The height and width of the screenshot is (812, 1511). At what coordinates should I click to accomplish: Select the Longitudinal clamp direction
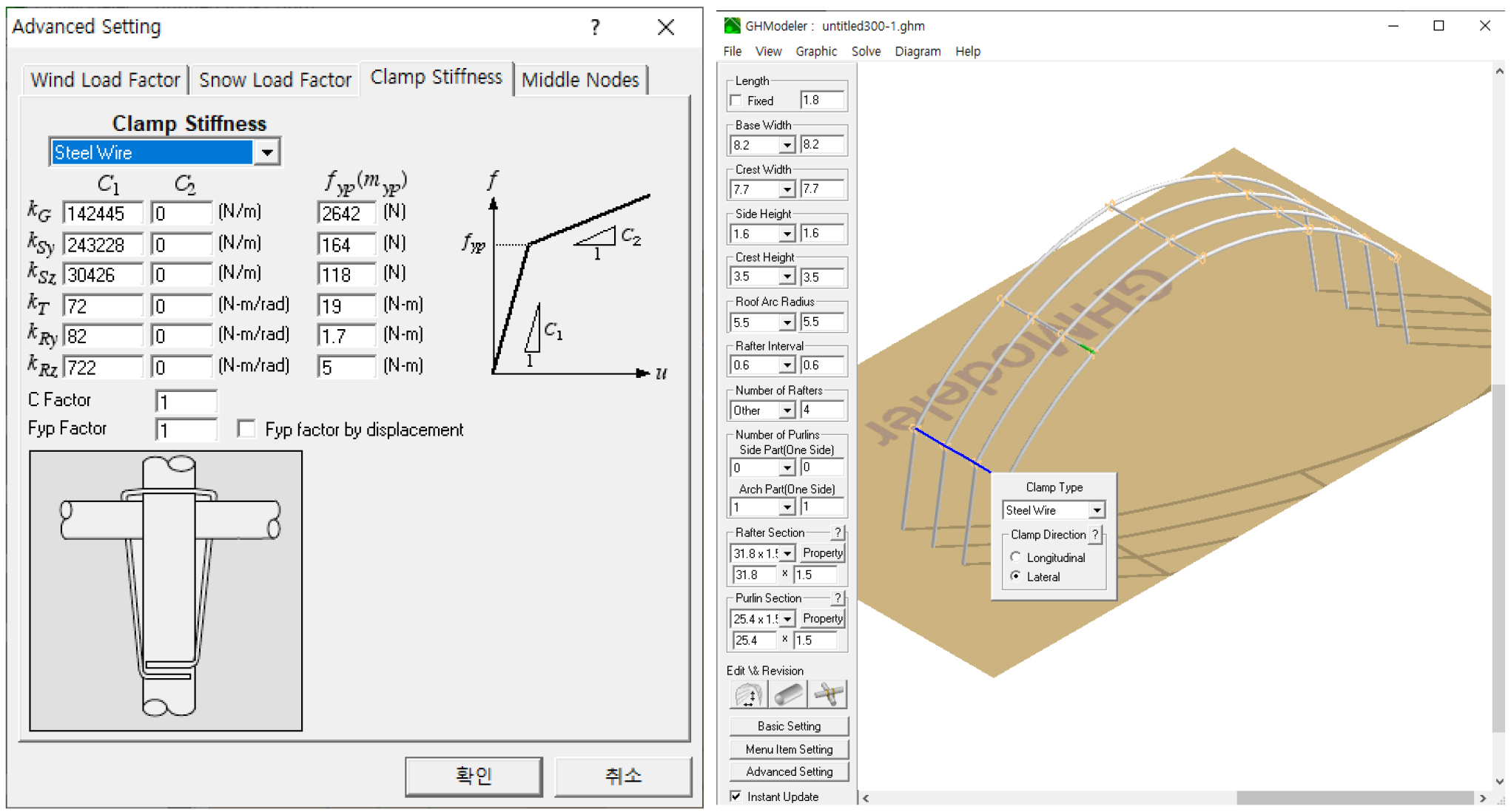(1016, 558)
